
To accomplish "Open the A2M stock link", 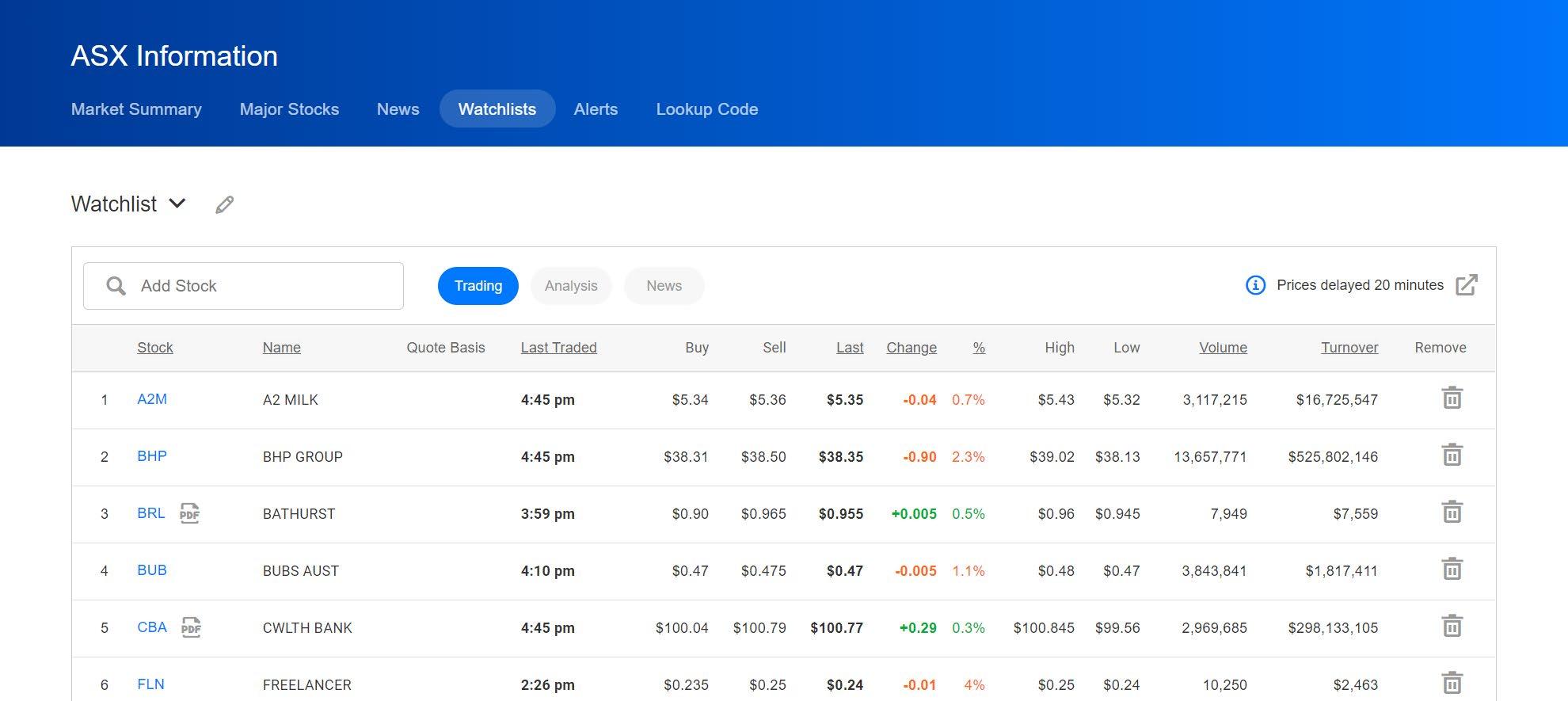I will tap(152, 399).
